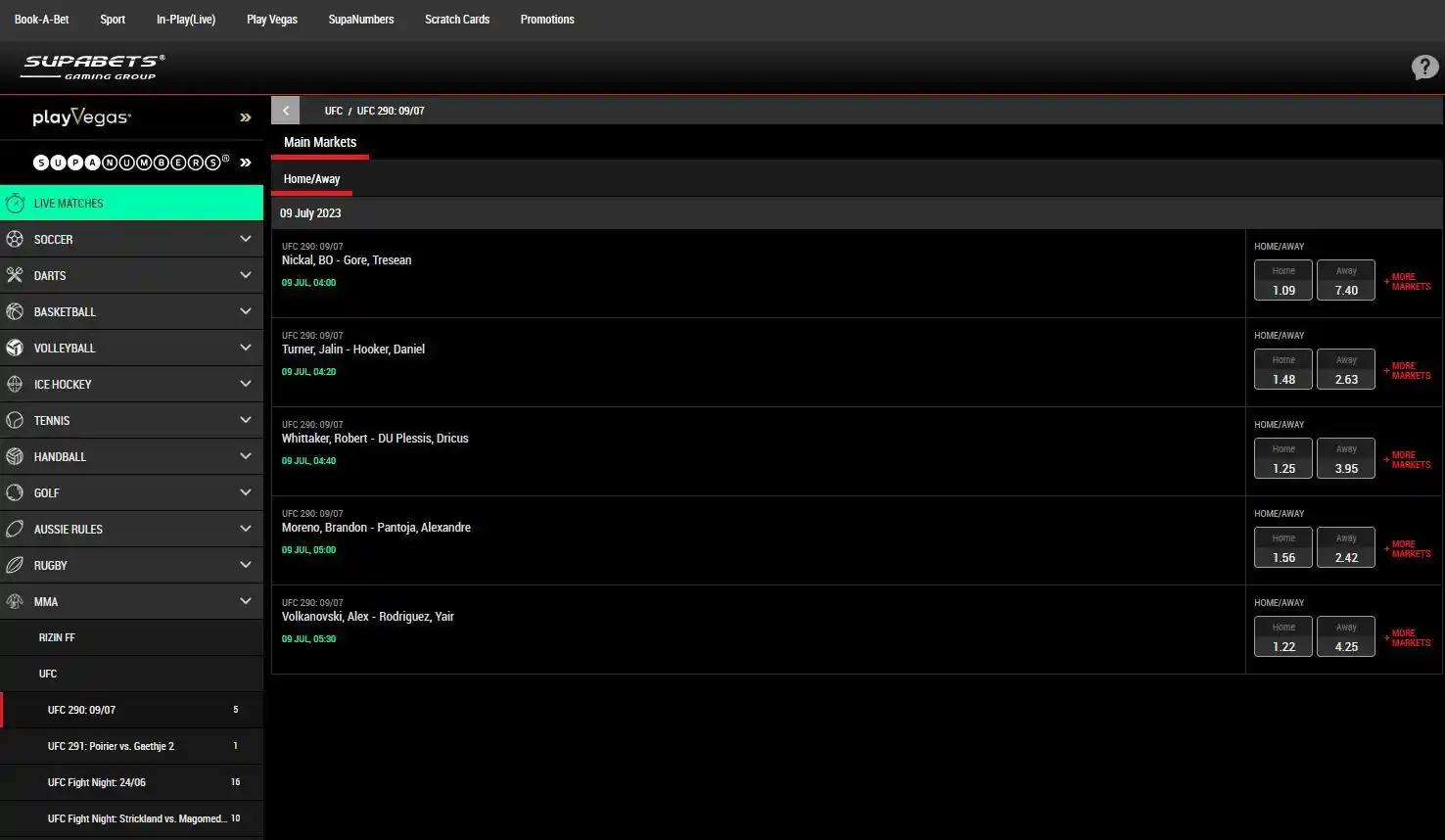Open Play Vegas in top menu
The height and width of the screenshot is (840, 1445).
(x=272, y=20)
